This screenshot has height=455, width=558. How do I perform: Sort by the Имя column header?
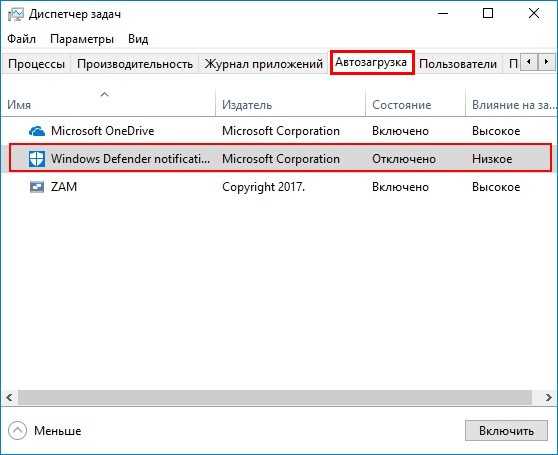[x=108, y=102]
